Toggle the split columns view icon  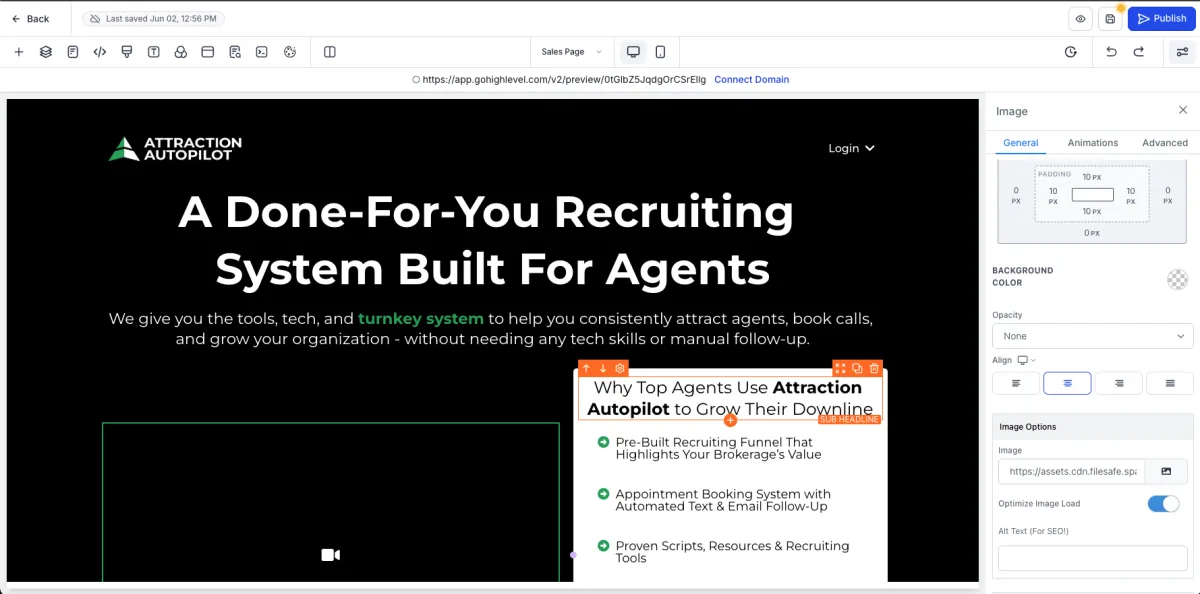pyautogui.click(x=330, y=52)
